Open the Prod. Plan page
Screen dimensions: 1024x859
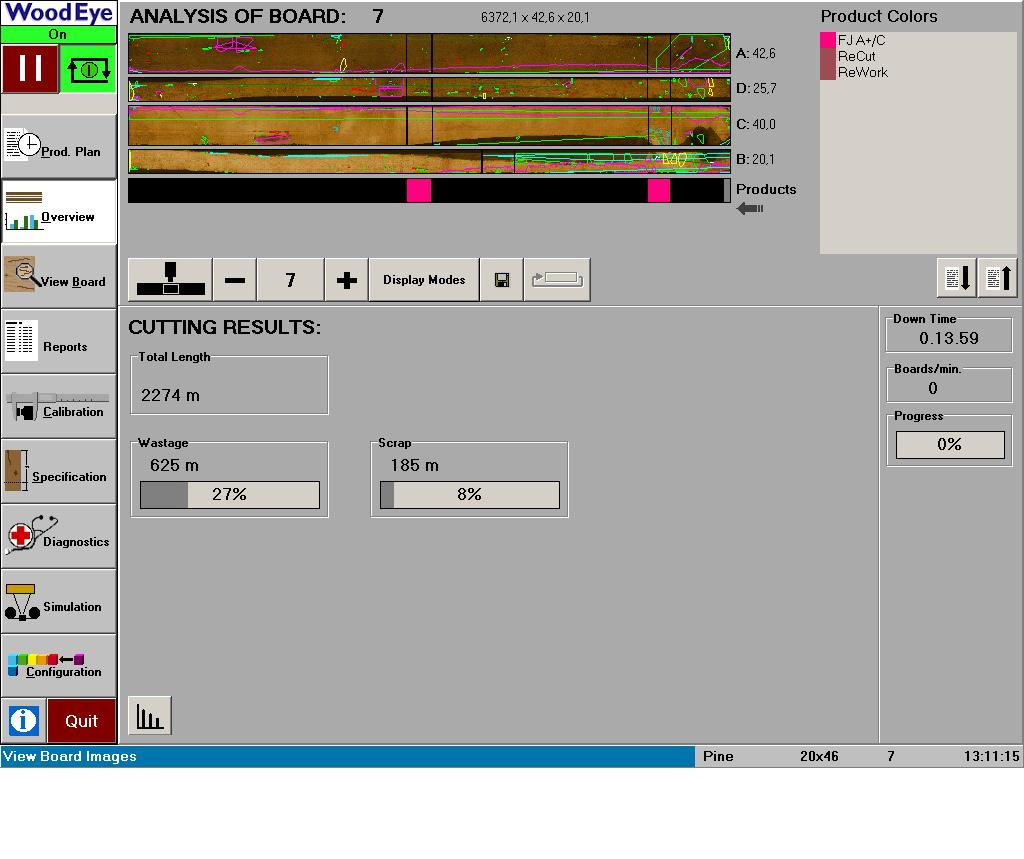pos(58,147)
